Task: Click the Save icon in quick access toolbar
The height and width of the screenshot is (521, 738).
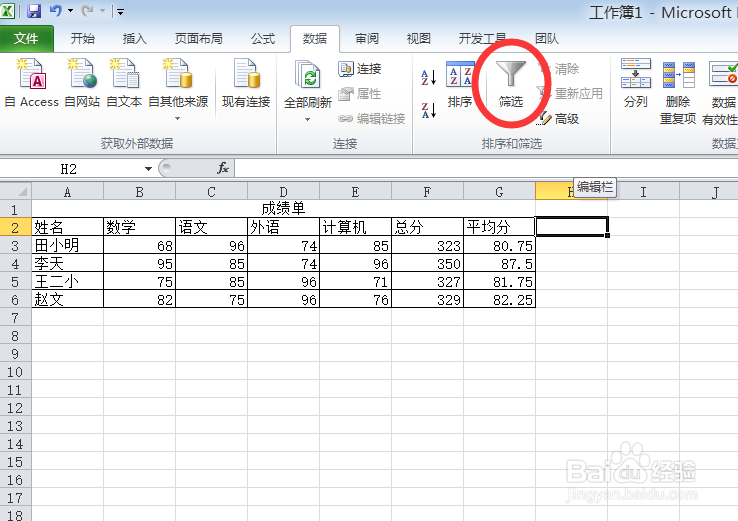Action: [34, 11]
